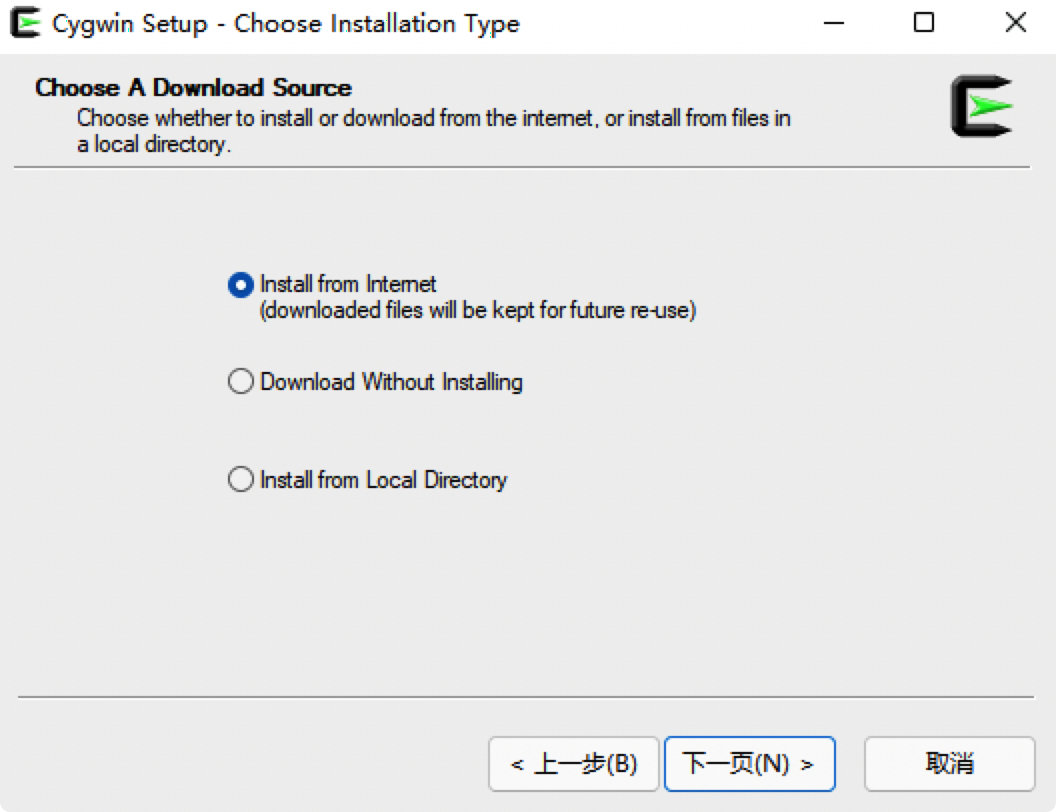The width and height of the screenshot is (1056, 812).
Task: Close the Cygwin Setup window
Action: (x=1015, y=23)
